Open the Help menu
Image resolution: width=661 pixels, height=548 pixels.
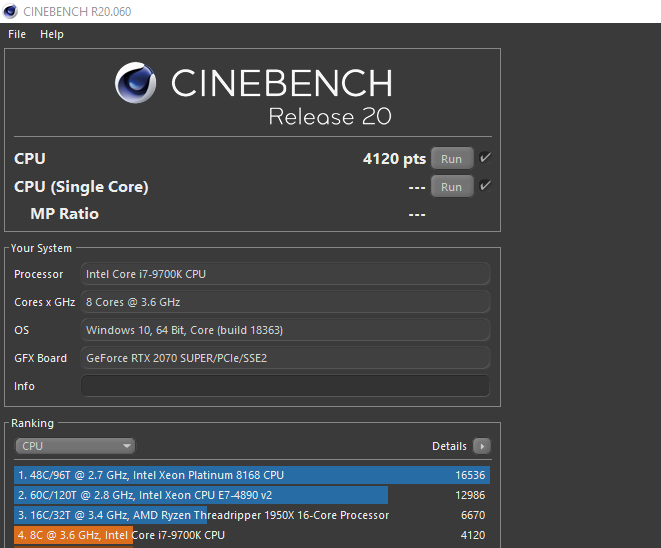52,34
